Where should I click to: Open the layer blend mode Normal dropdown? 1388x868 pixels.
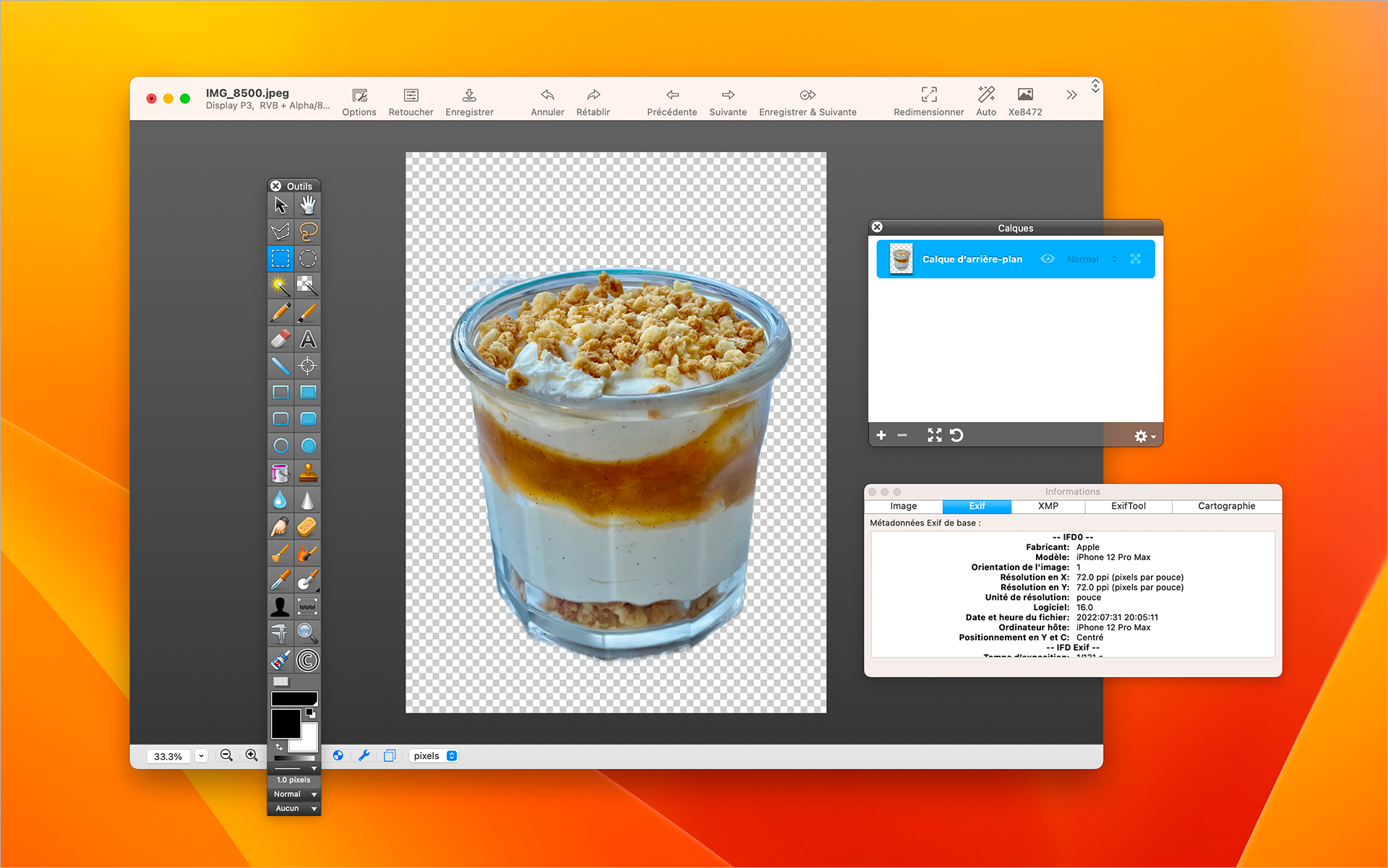coord(1091,259)
